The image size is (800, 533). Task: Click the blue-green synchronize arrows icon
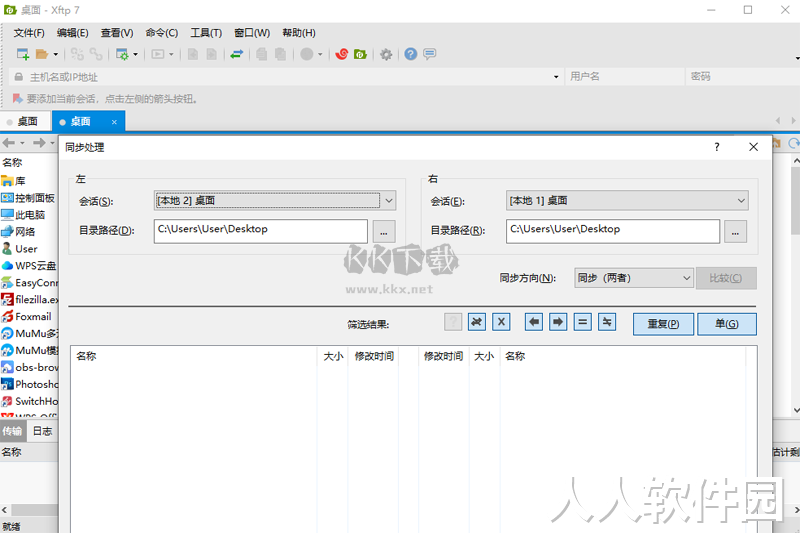click(x=237, y=54)
